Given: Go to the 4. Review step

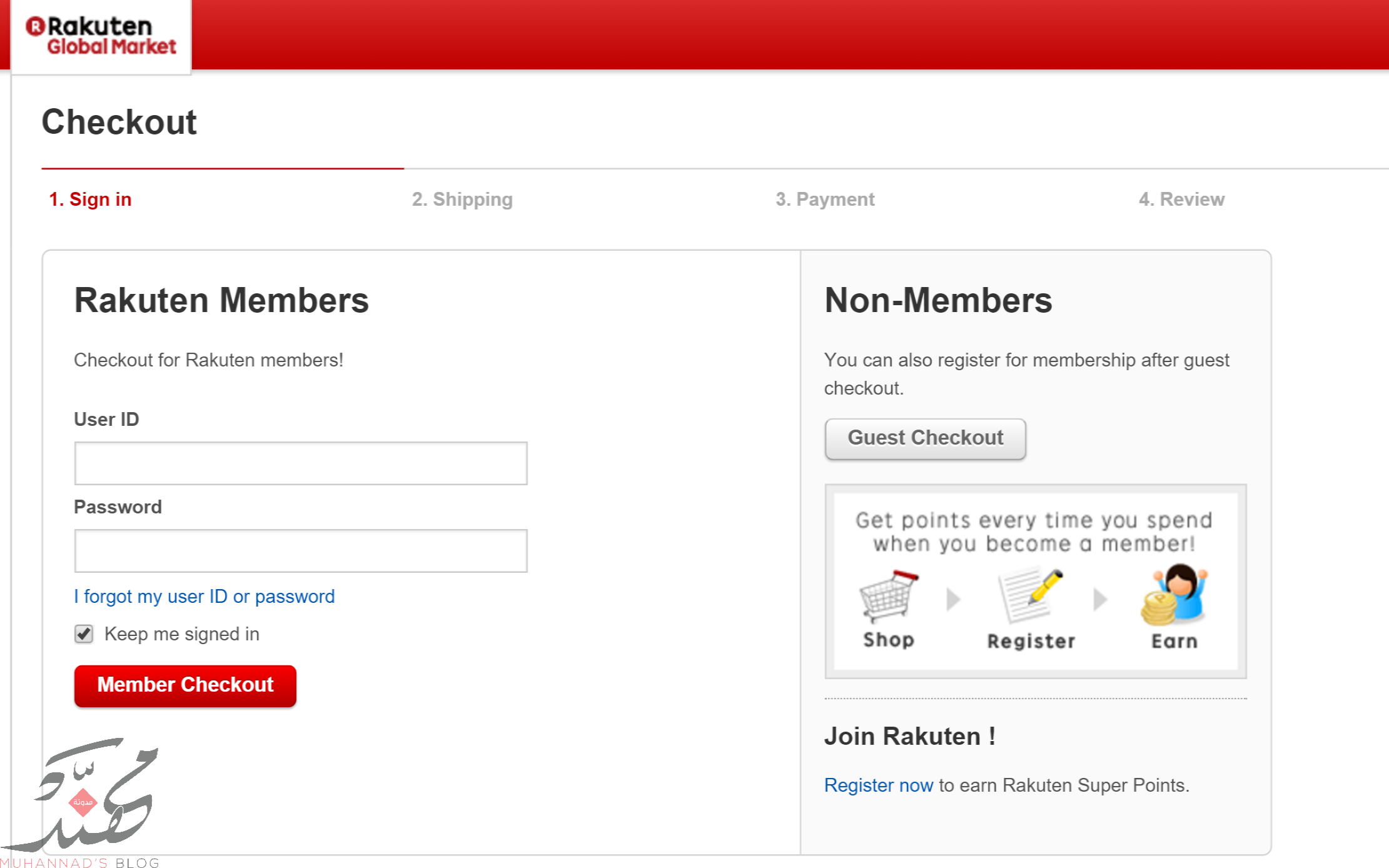Looking at the screenshot, I should click(1181, 199).
